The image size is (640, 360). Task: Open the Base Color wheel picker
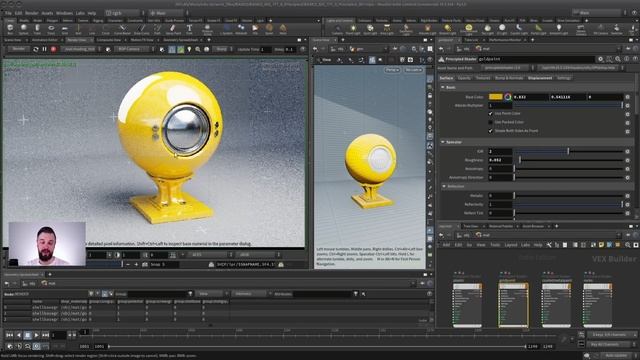(x=507, y=97)
